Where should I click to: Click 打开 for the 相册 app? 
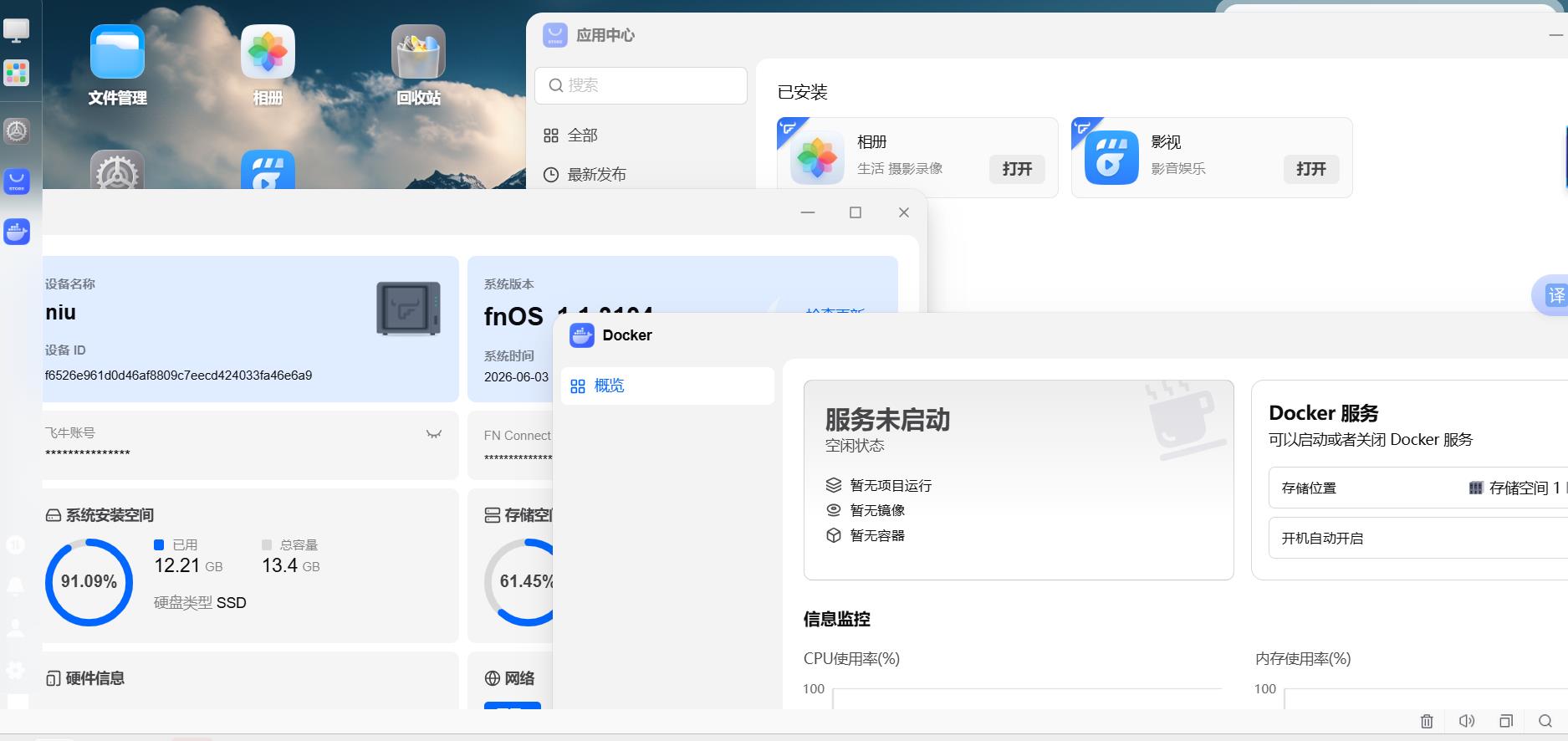tap(1017, 169)
